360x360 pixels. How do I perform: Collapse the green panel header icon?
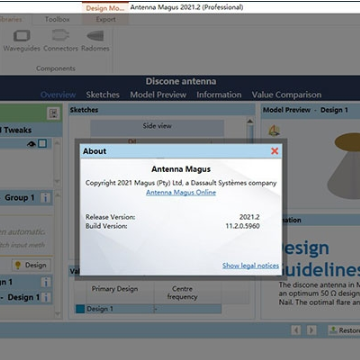coord(53,114)
